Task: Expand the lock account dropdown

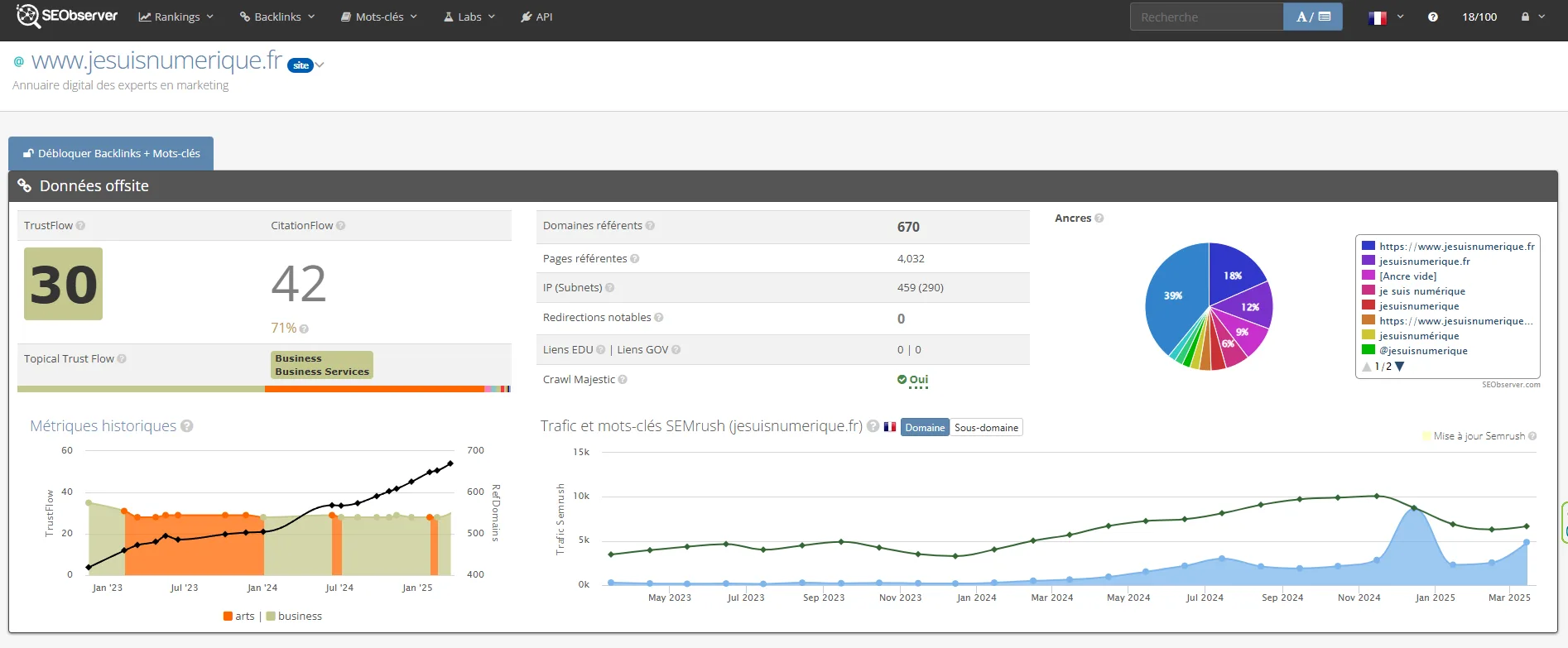Action: pyautogui.click(x=1532, y=17)
